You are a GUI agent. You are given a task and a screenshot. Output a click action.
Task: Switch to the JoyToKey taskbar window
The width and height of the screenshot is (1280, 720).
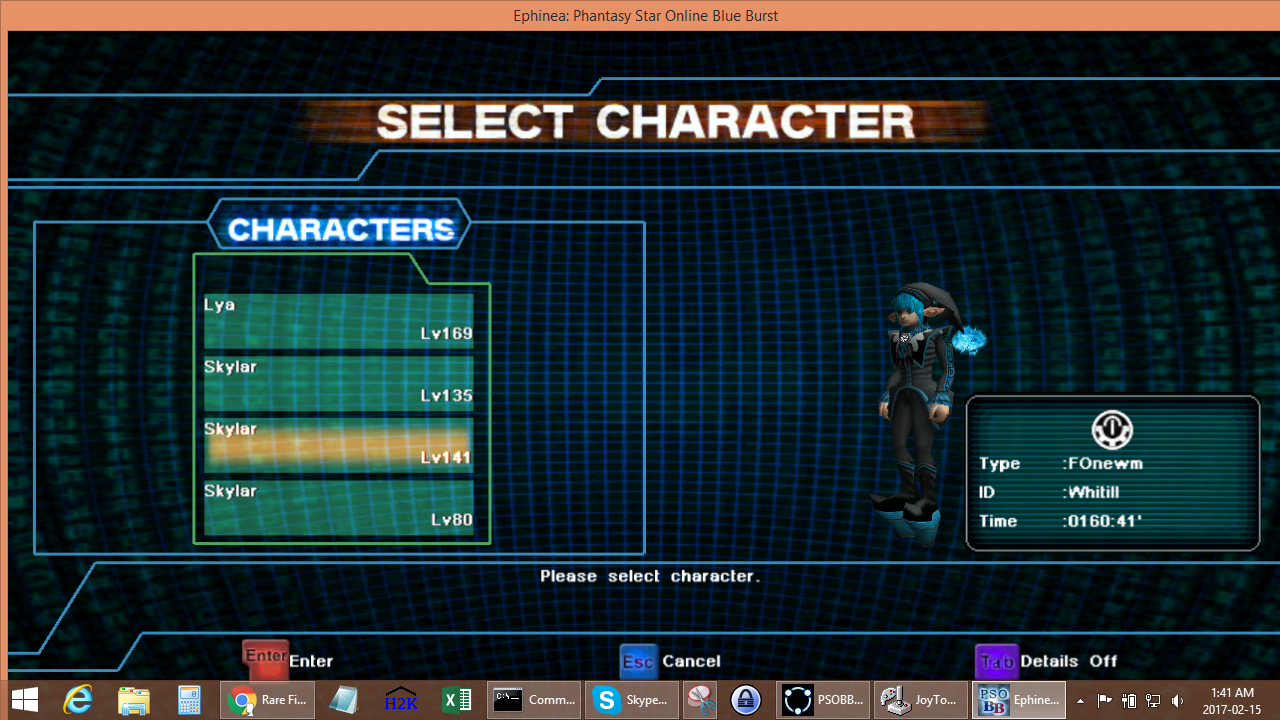click(920, 700)
